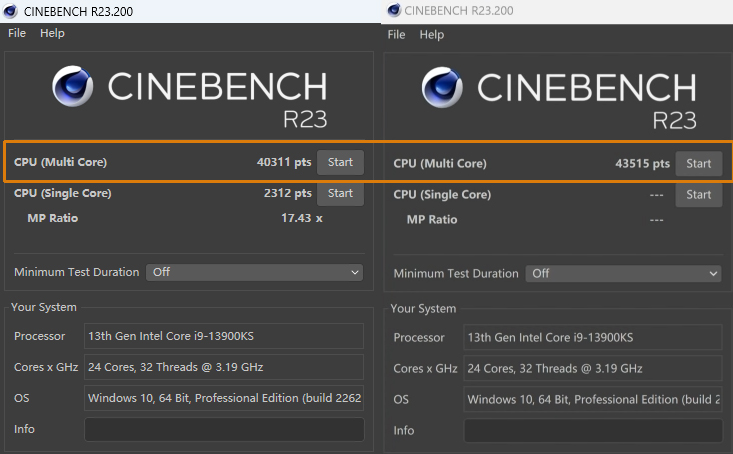Start Single Core test in the right window
733x454 pixels.
698,194
